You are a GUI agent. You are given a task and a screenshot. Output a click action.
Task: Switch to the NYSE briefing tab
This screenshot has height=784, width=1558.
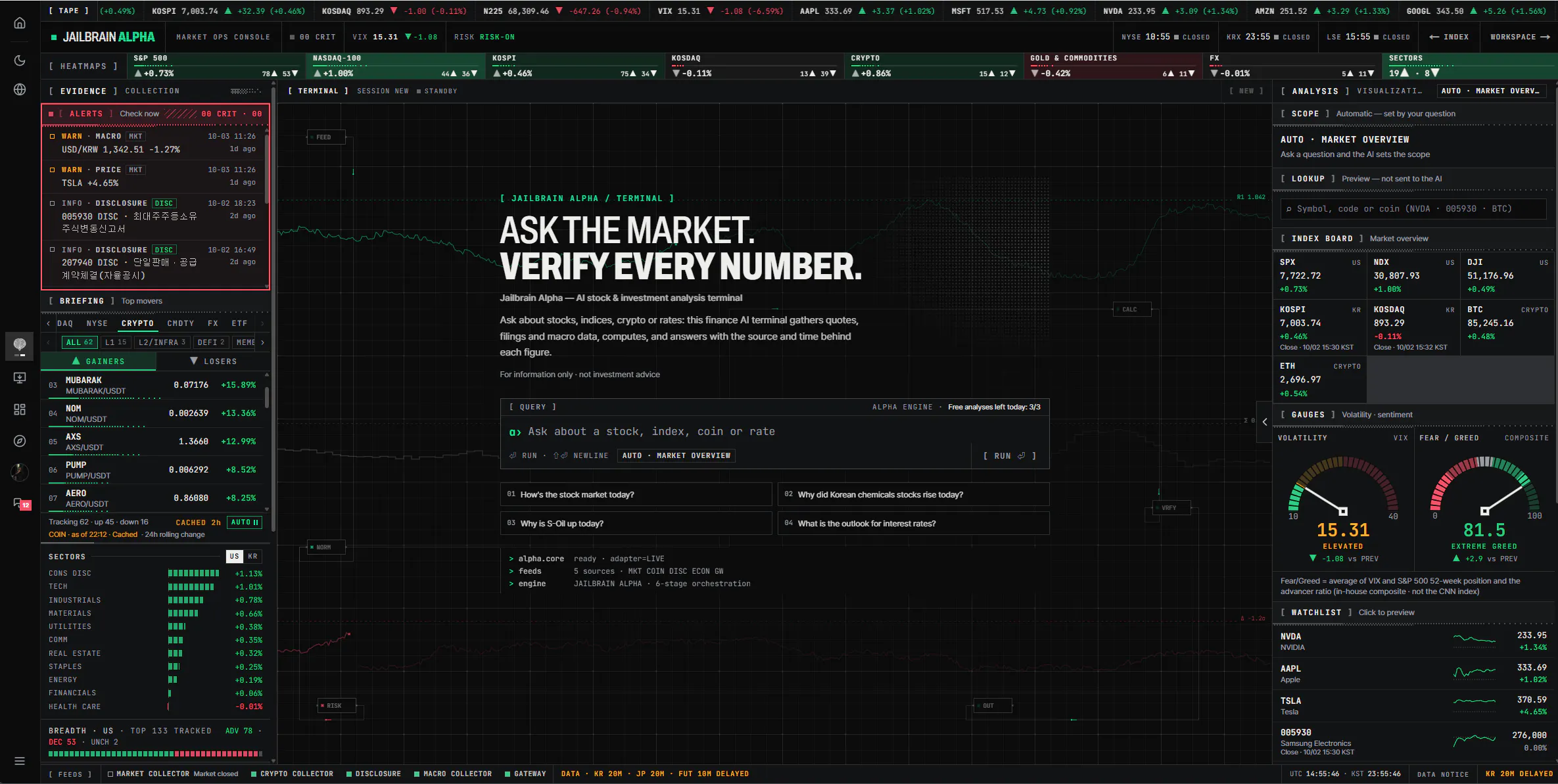click(x=97, y=323)
